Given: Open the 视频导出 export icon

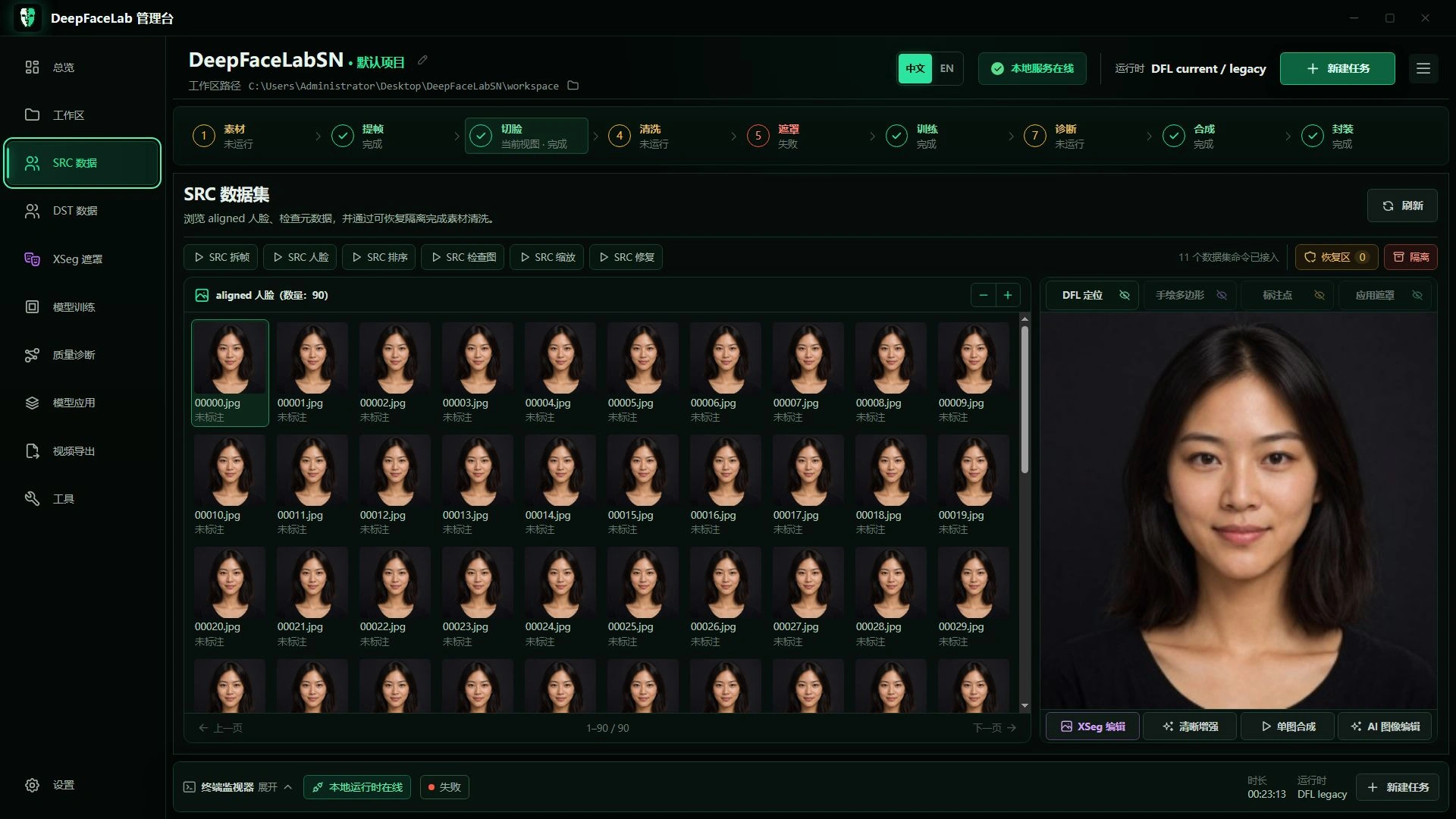Looking at the screenshot, I should 32,451.
